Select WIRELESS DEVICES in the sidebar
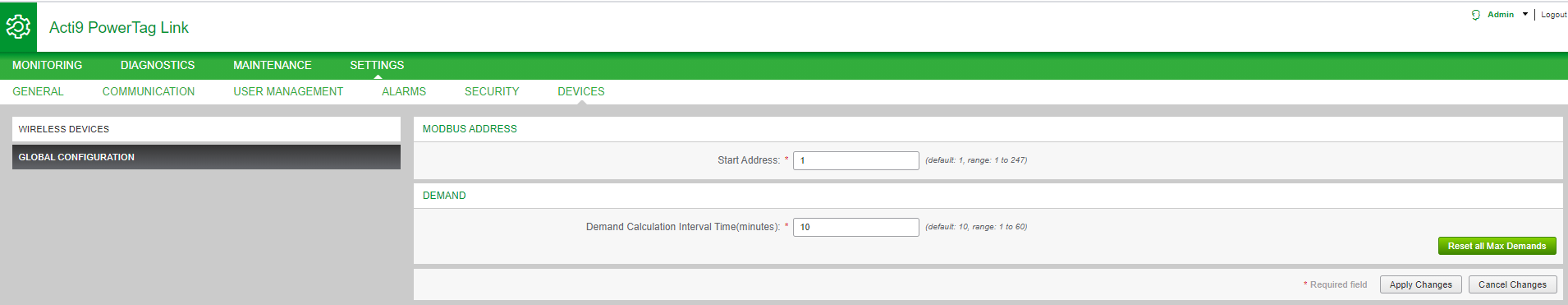The image size is (1568, 305). (206, 129)
